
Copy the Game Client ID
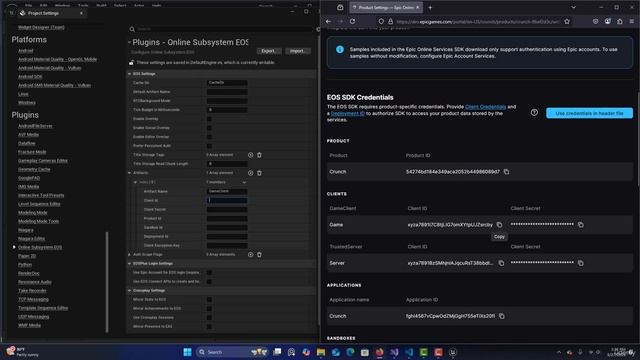coord(499,225)
